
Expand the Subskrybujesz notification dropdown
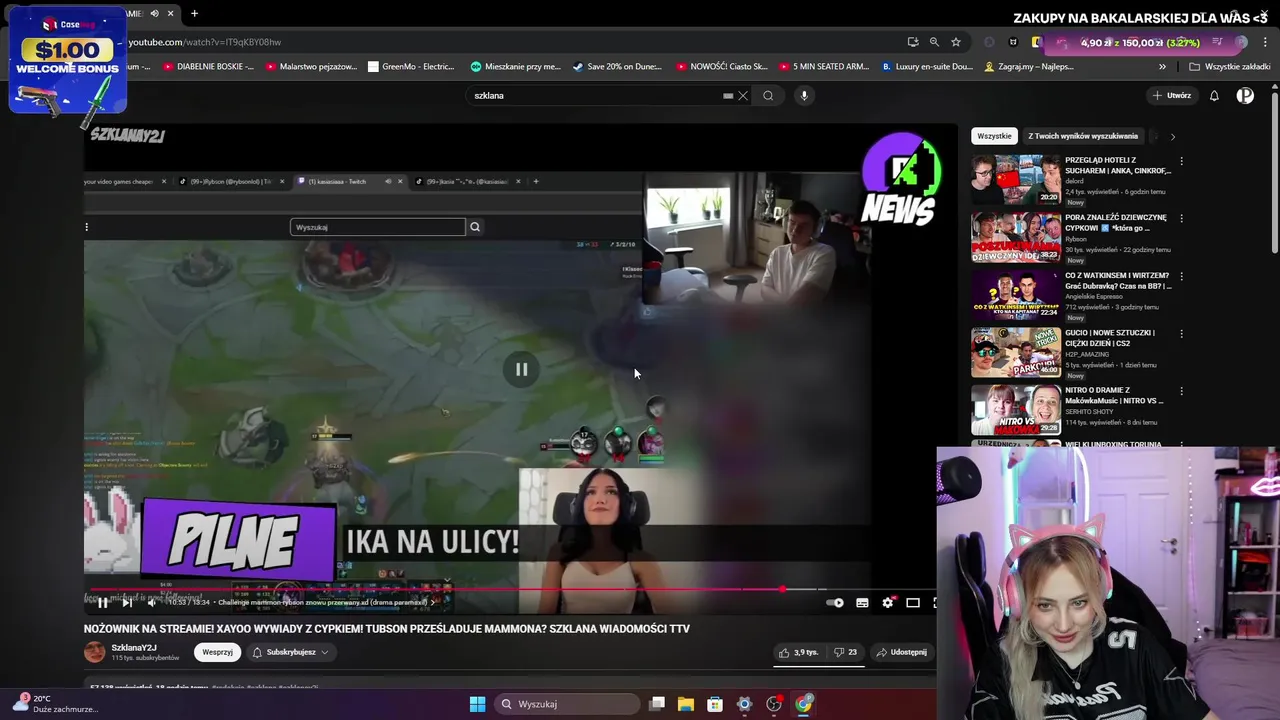[x=290, y=652]
